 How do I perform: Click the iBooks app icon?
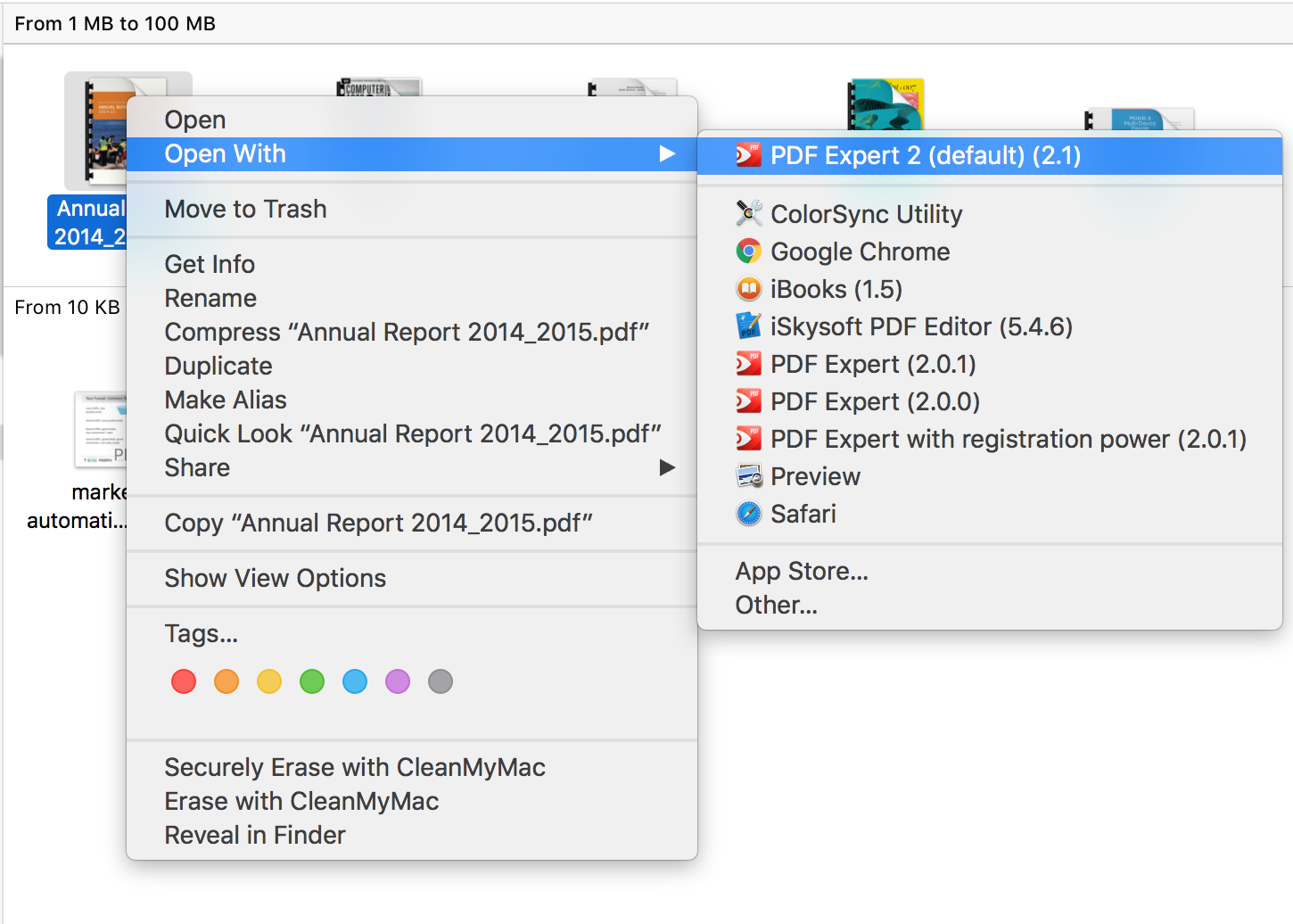tap(748, 289)
